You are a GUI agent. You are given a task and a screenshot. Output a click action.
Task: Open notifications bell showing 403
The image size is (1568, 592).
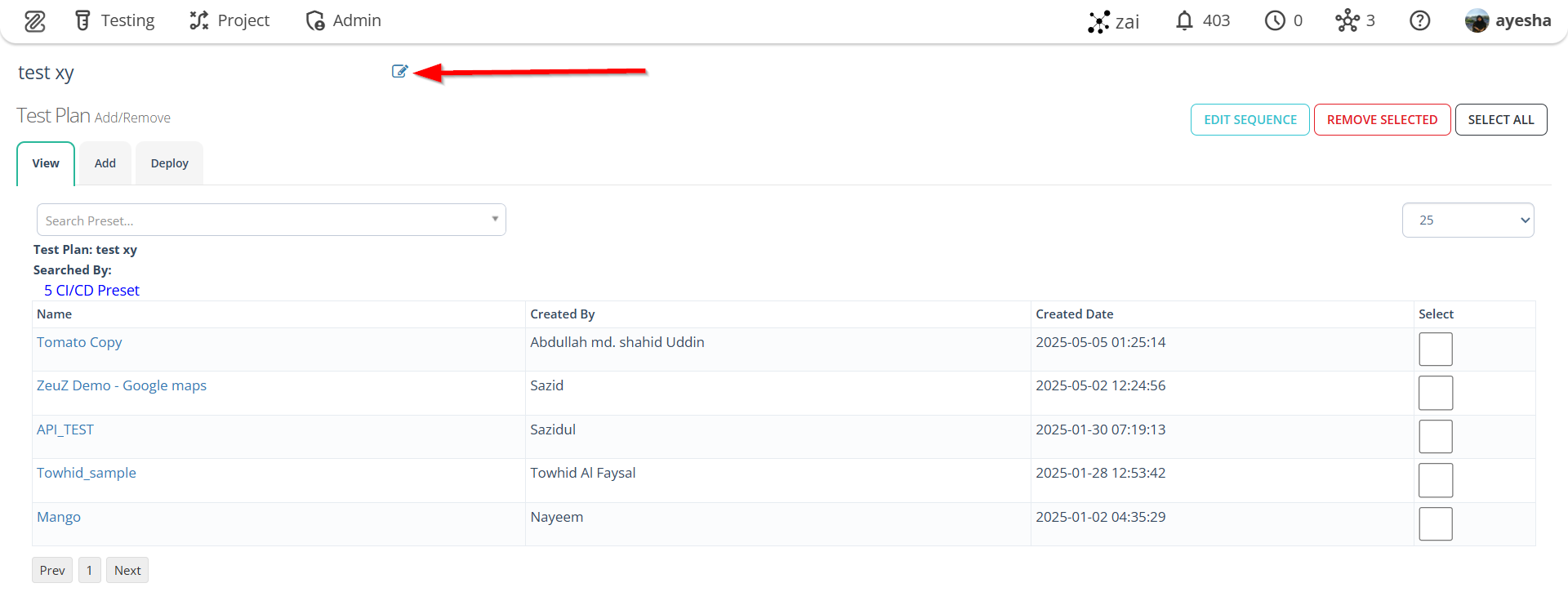point(1202,20)
